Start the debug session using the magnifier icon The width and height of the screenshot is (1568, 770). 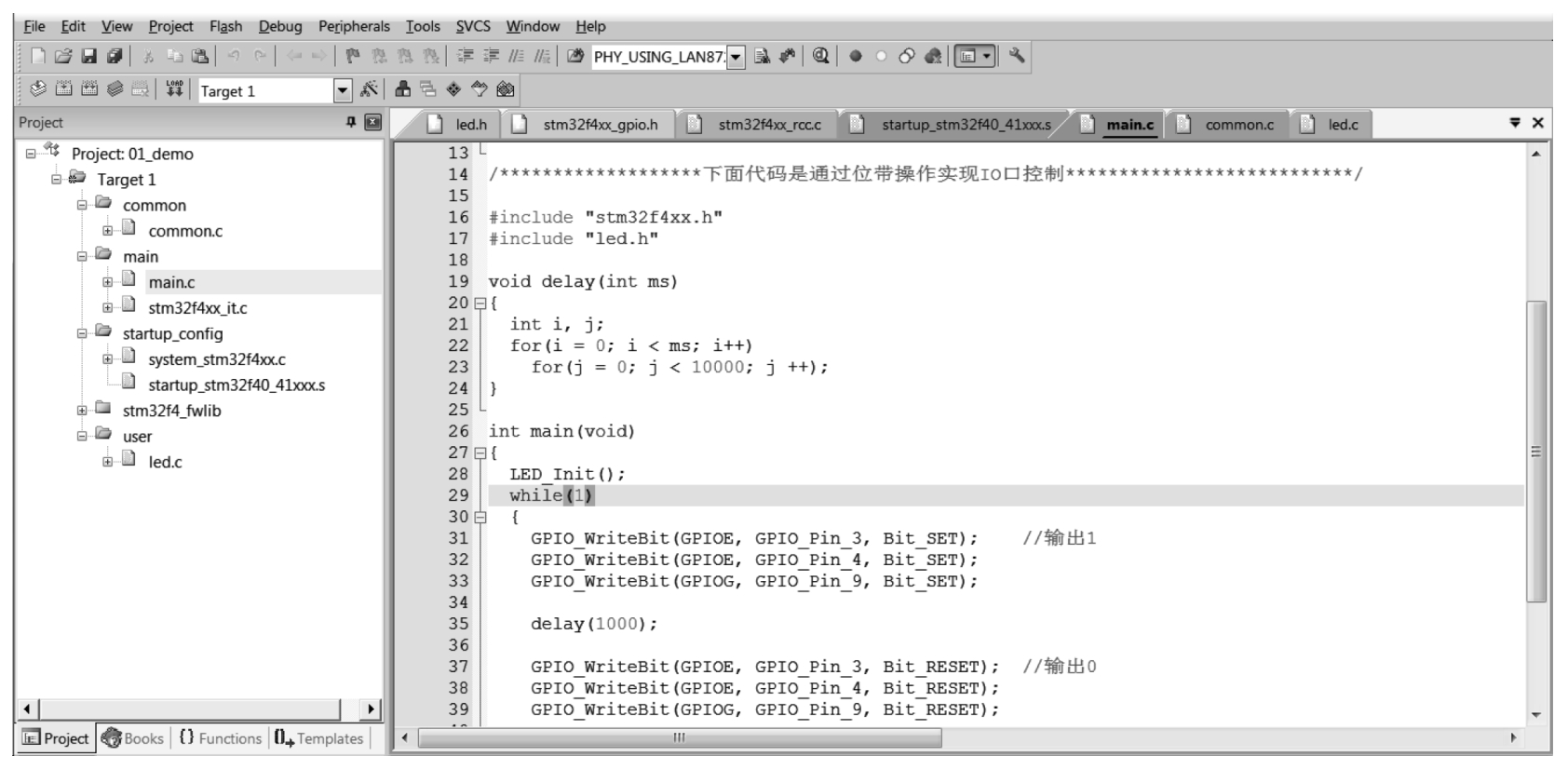820,56
